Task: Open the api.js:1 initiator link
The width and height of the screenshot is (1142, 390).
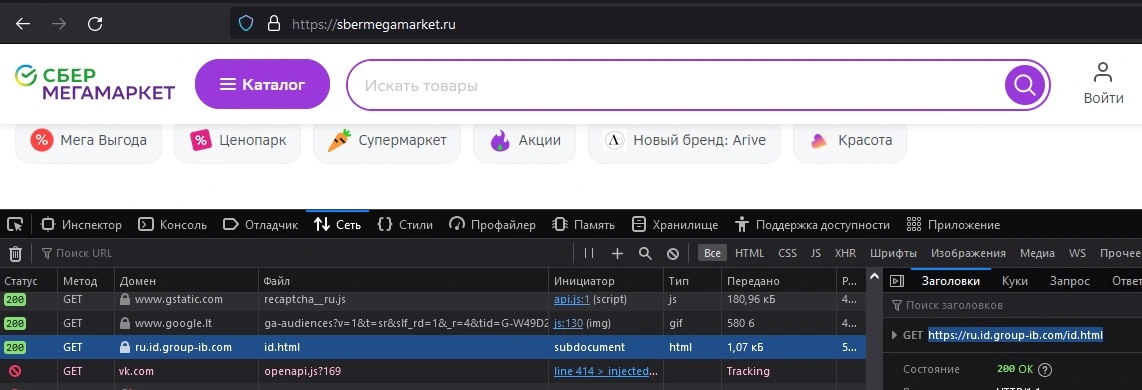Action: click(572, 300)
